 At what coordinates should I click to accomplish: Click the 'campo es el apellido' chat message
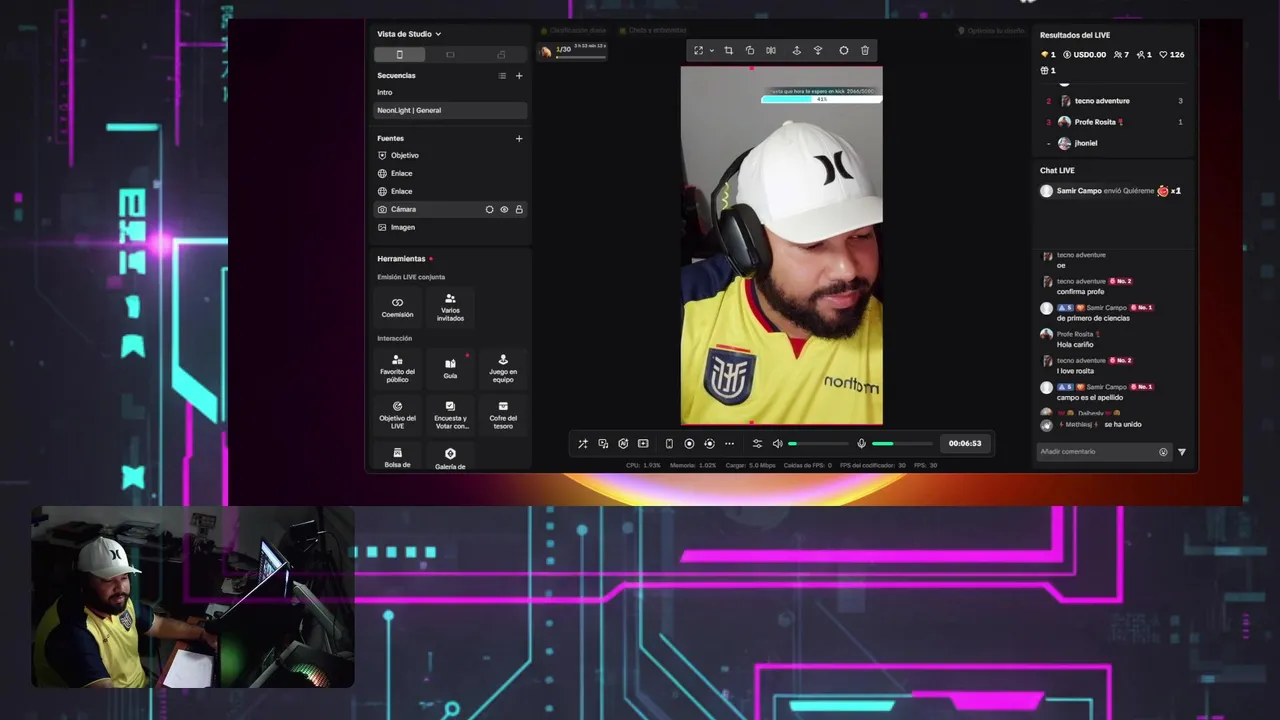[x=1089, y=398]
